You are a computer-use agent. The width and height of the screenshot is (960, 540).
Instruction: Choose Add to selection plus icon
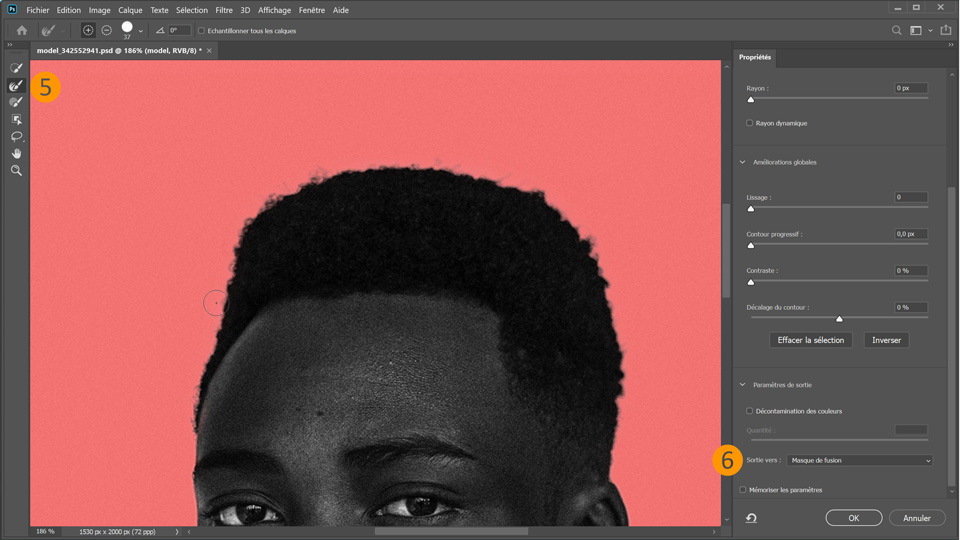[88, 30]
